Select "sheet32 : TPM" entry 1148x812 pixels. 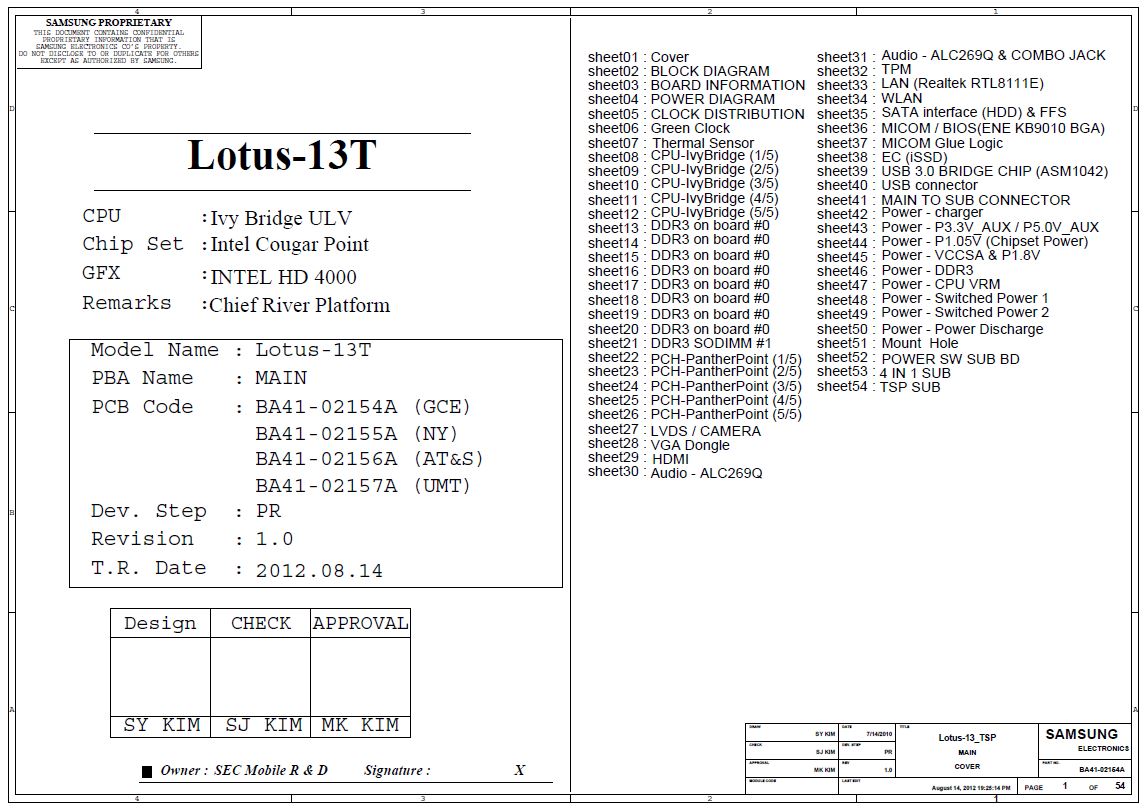pos(865,70)
